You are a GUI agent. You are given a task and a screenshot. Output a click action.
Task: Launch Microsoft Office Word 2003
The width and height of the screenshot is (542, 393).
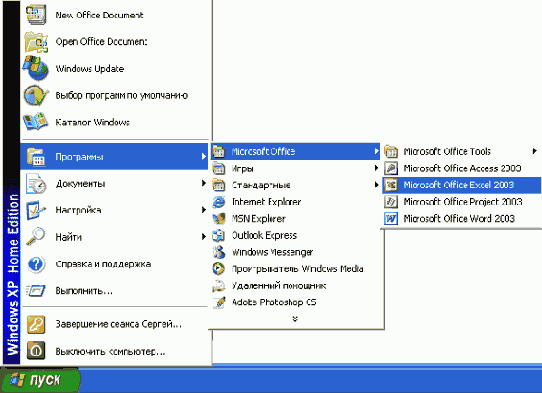click(x=461, y=218)
